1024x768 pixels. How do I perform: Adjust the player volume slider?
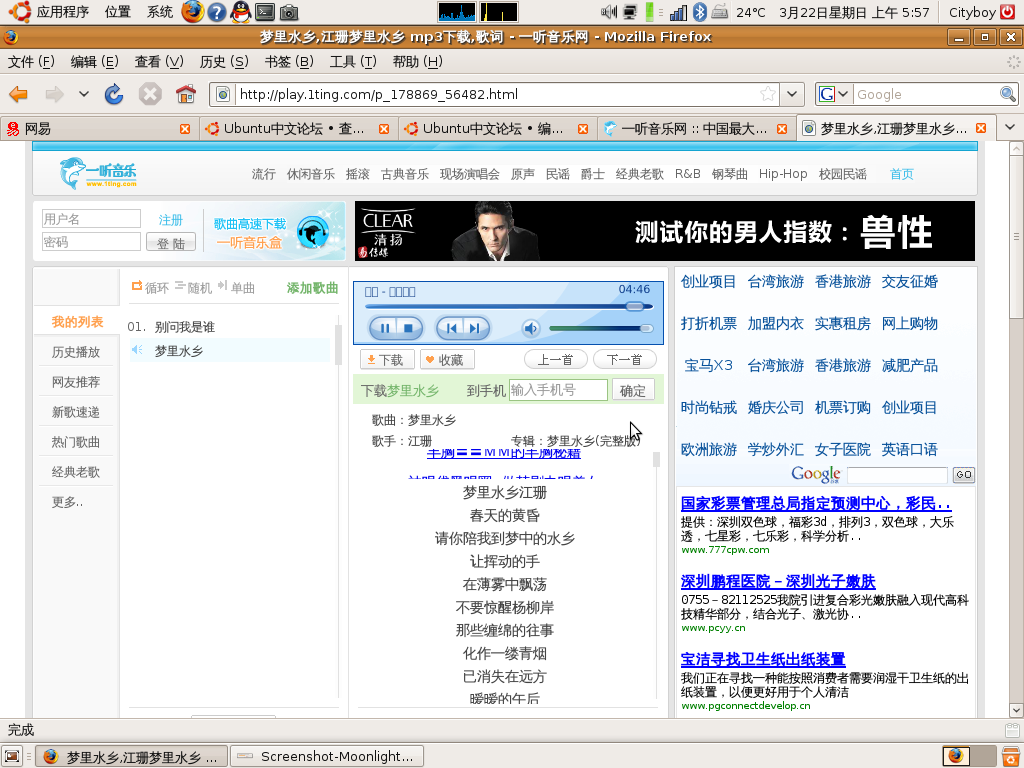(601, 328)
